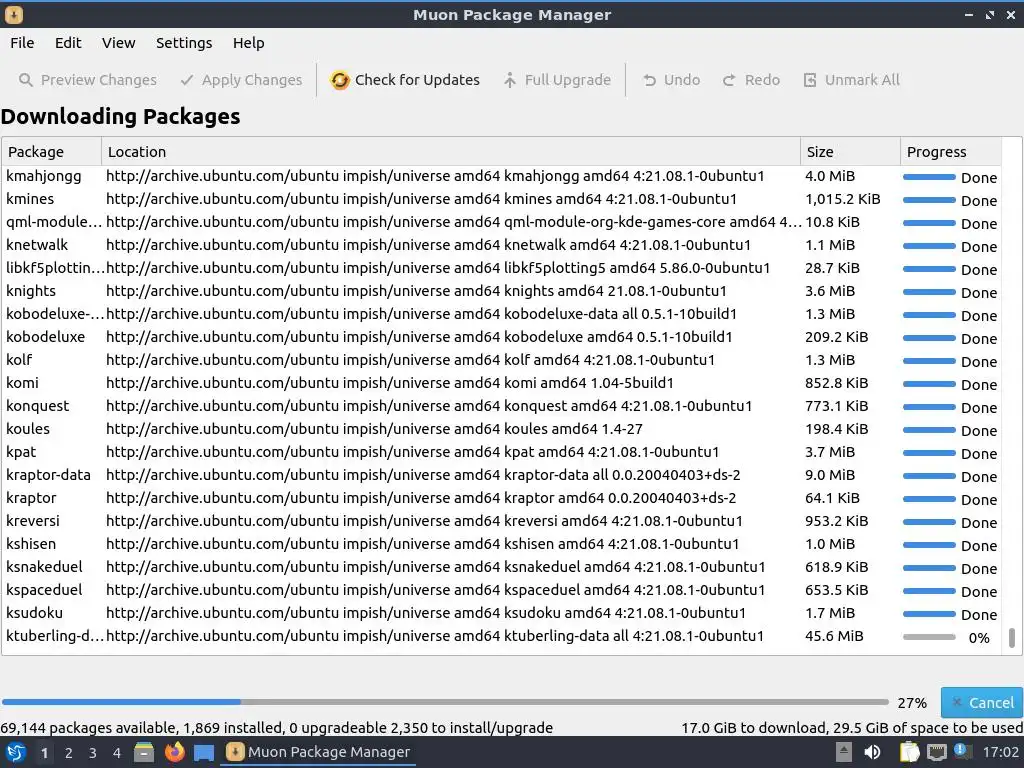Screen dimensions: 1024x768
Task: Open the clipboard tray icon
Action: (x=909, y=752)
